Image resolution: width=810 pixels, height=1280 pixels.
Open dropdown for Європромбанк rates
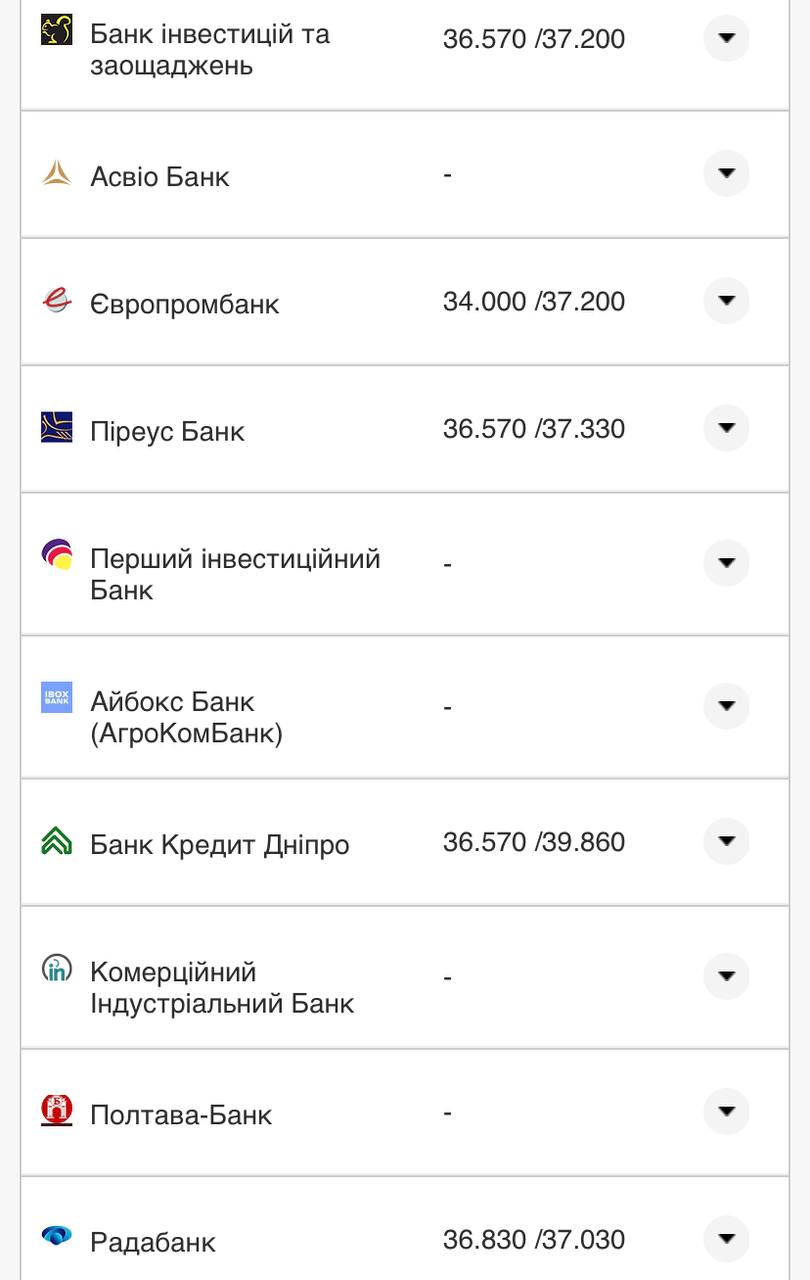click(726, 300)
